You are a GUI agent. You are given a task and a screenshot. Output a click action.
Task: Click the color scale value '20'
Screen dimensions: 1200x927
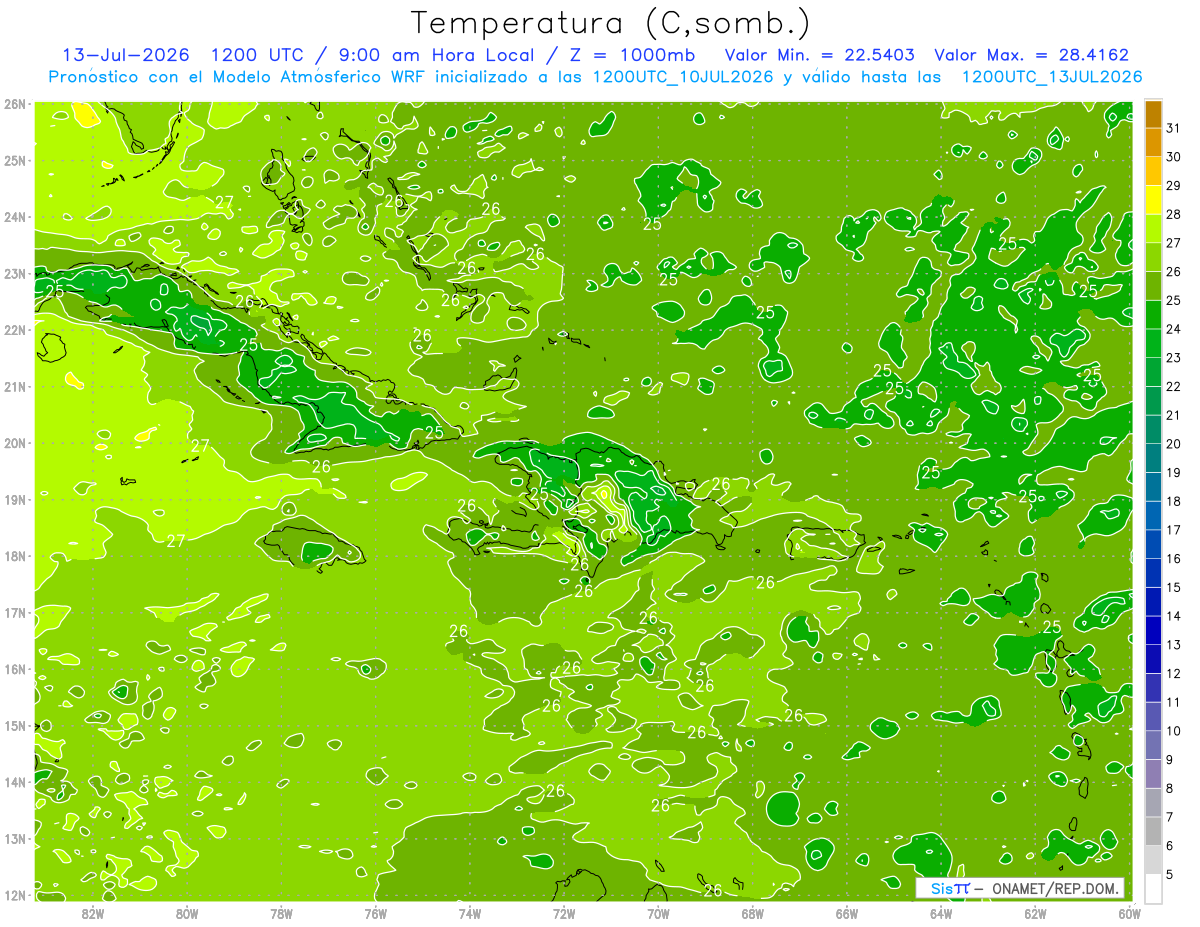(1173, 444)
